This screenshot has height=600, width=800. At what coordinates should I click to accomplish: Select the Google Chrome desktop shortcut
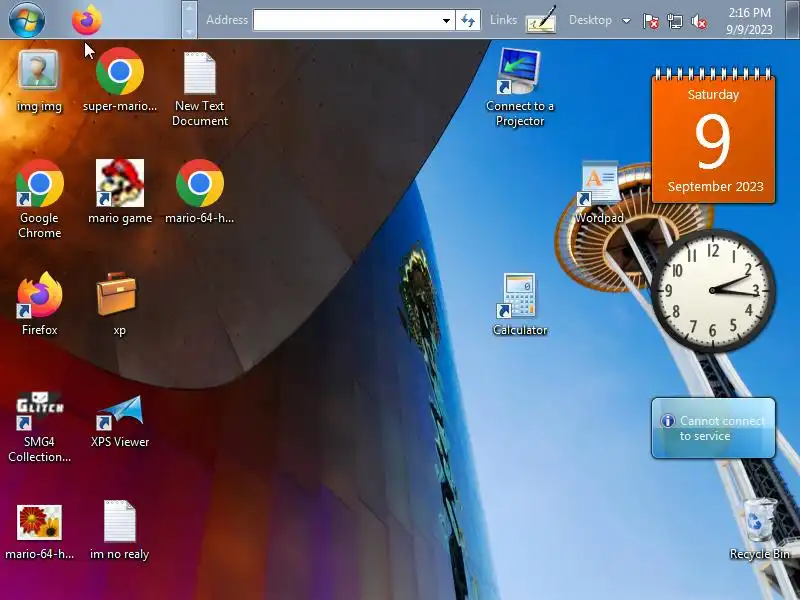click(39, 199)
